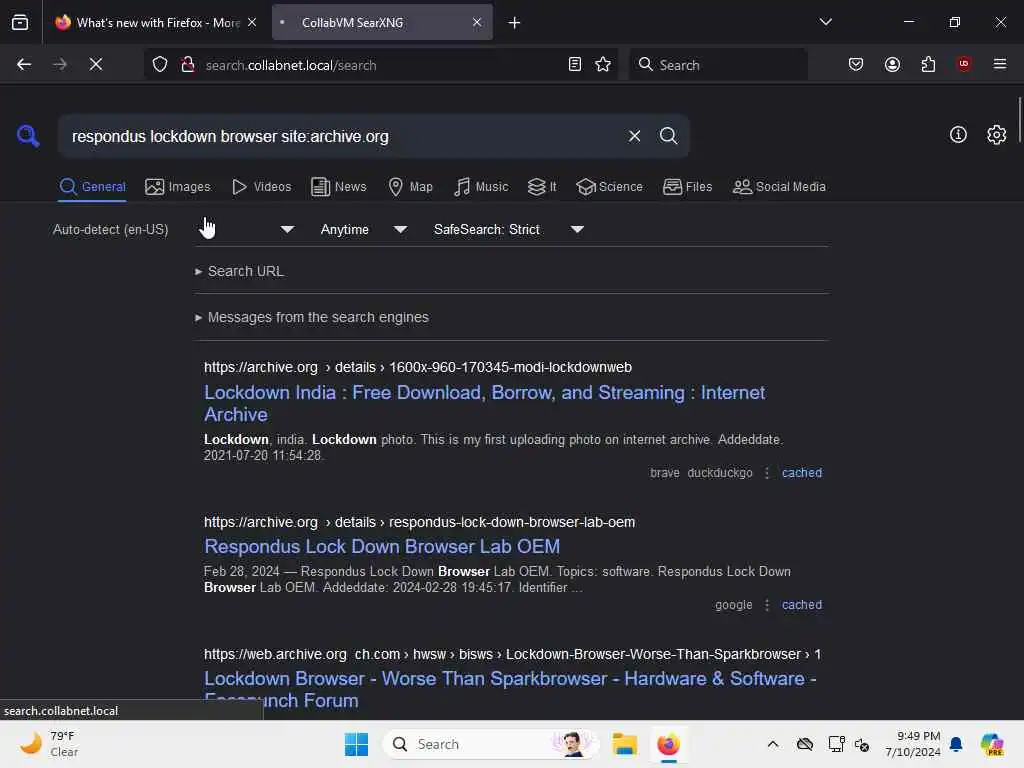Open the Anytime time range dropdown
The height and width of the screenshot is (768, 1024).
364,229
